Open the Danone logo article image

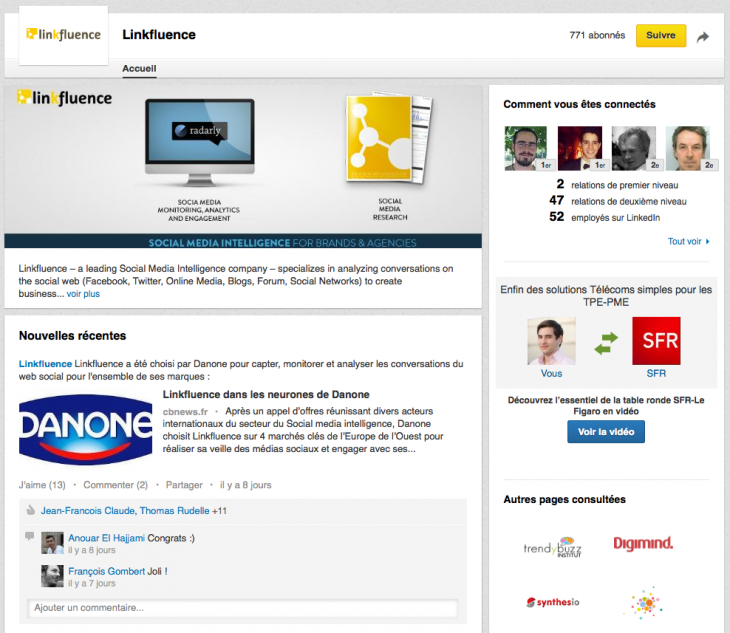pyautogui.click(x=86, y=429)
